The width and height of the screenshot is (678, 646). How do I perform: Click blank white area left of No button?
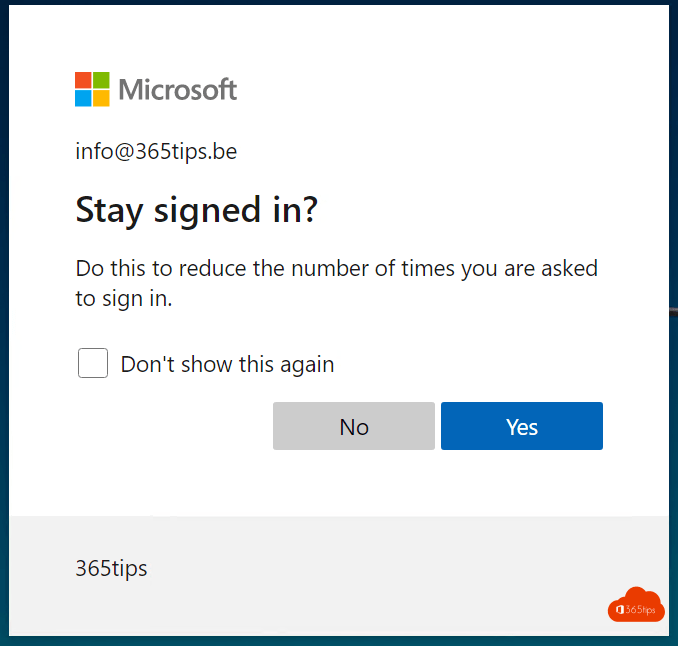point(170,427)
